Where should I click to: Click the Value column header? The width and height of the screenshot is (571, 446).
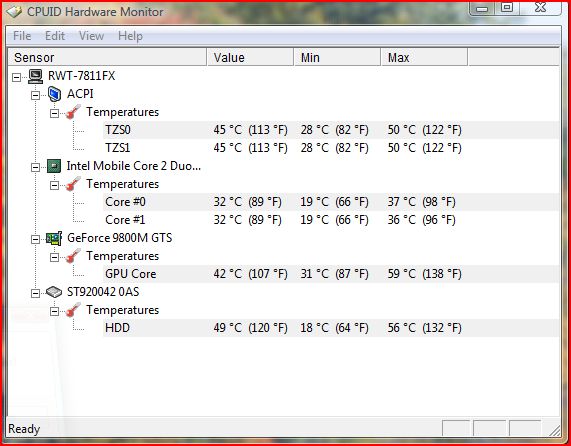(250, 58)
